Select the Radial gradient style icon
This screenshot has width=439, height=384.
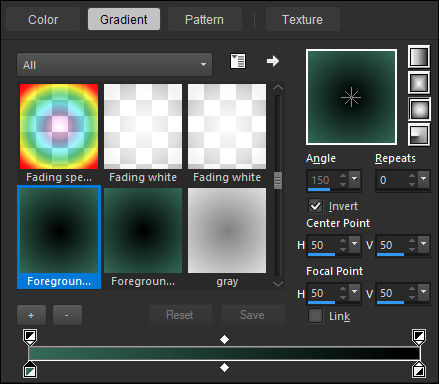pos(419,135)
